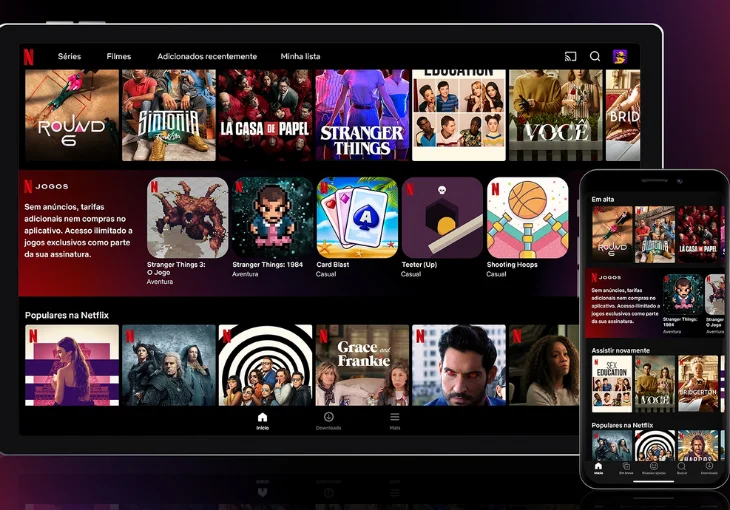The height and width of the screenshot is (510, 730).
Task: Open La Casa de Papel on phone
Action: point(697,234)
